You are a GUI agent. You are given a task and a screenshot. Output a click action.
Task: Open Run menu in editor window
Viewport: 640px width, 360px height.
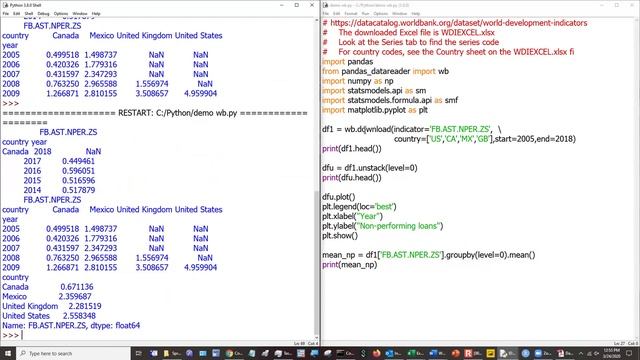pyautogui.click(x=365, y=13)
